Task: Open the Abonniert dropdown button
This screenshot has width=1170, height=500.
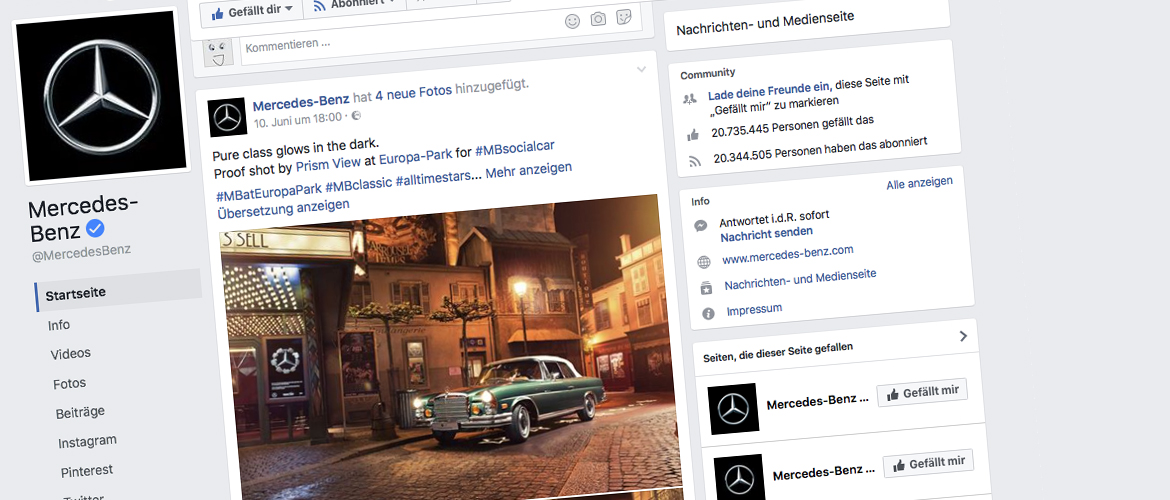Action: tap(354, 6)
